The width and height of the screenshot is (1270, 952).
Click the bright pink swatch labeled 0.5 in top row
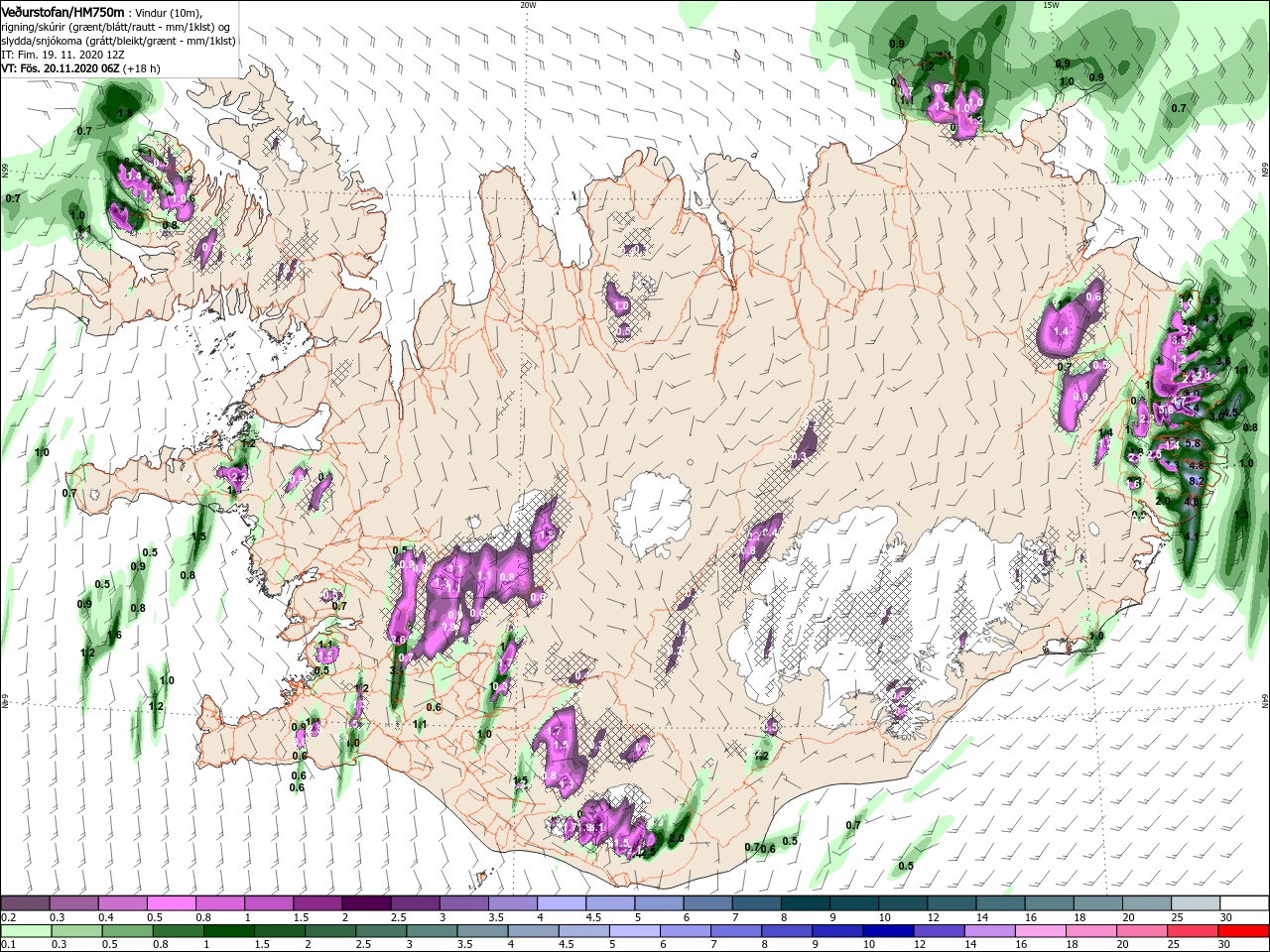[171, 903]
